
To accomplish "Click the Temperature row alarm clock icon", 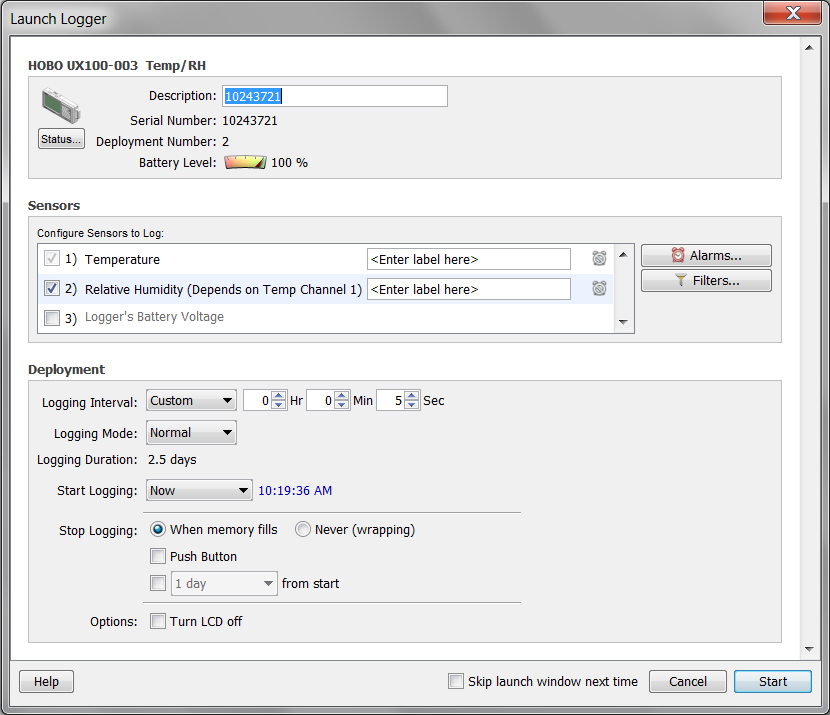I will coord(599,259).
